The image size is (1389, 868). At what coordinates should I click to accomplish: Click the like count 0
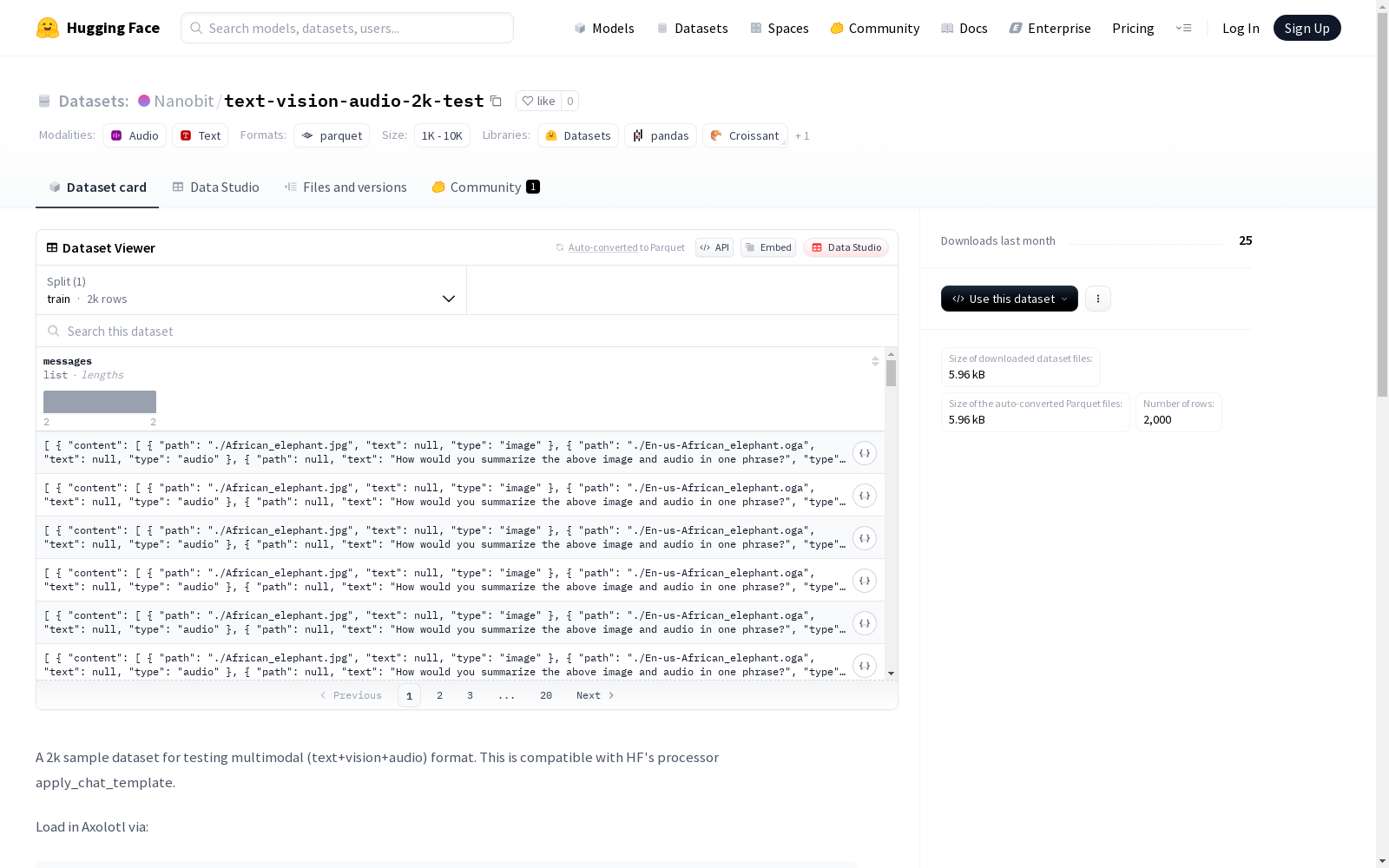[570, 101]
